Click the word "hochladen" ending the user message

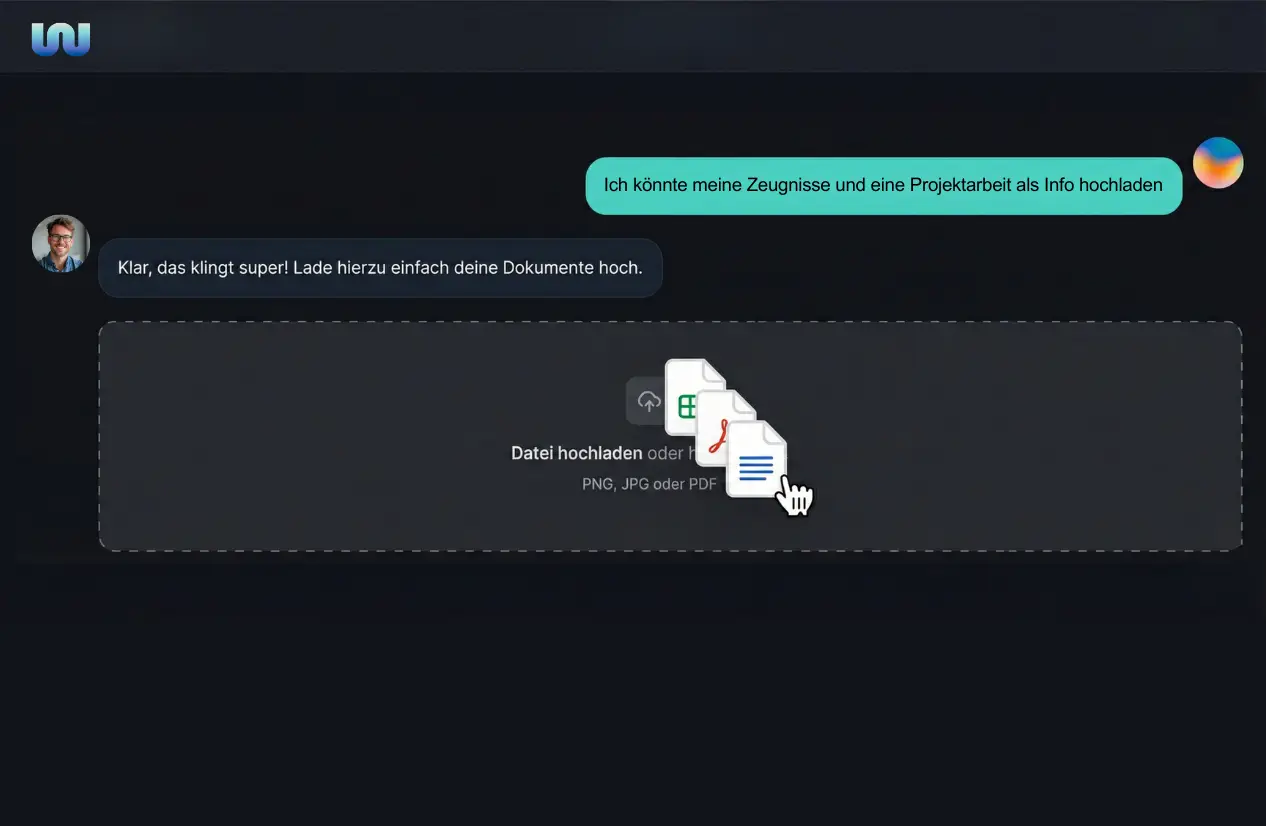click(x=1121, y=185)
